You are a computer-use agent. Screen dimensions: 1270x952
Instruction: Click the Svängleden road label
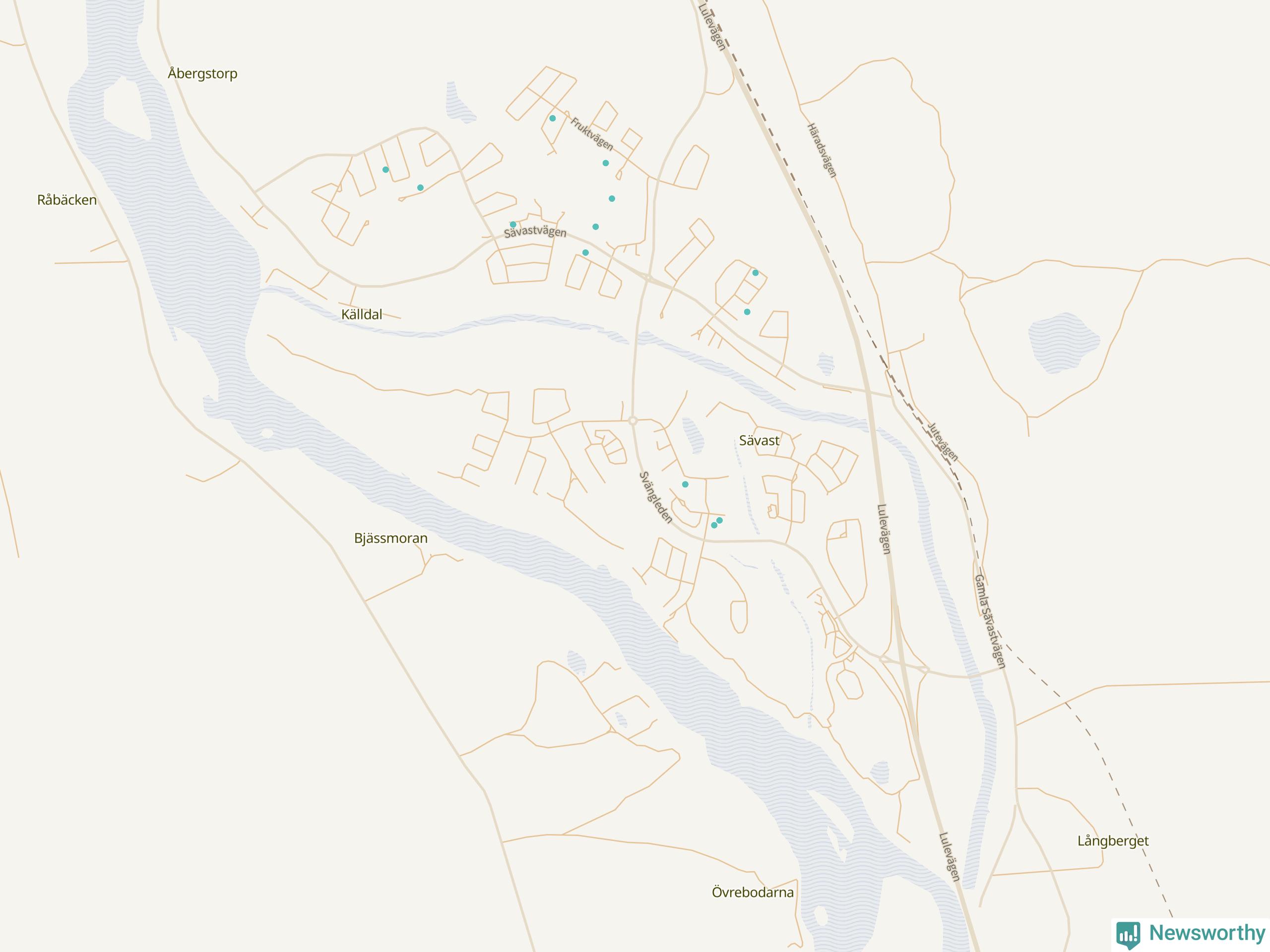coord(655,497)
